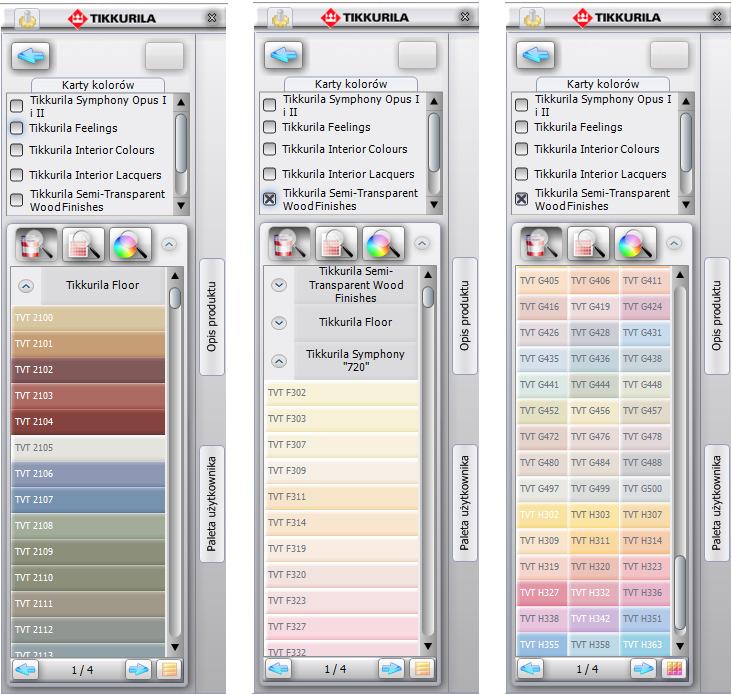Click color card list up arrow in right panel

(x=686, y=101)
